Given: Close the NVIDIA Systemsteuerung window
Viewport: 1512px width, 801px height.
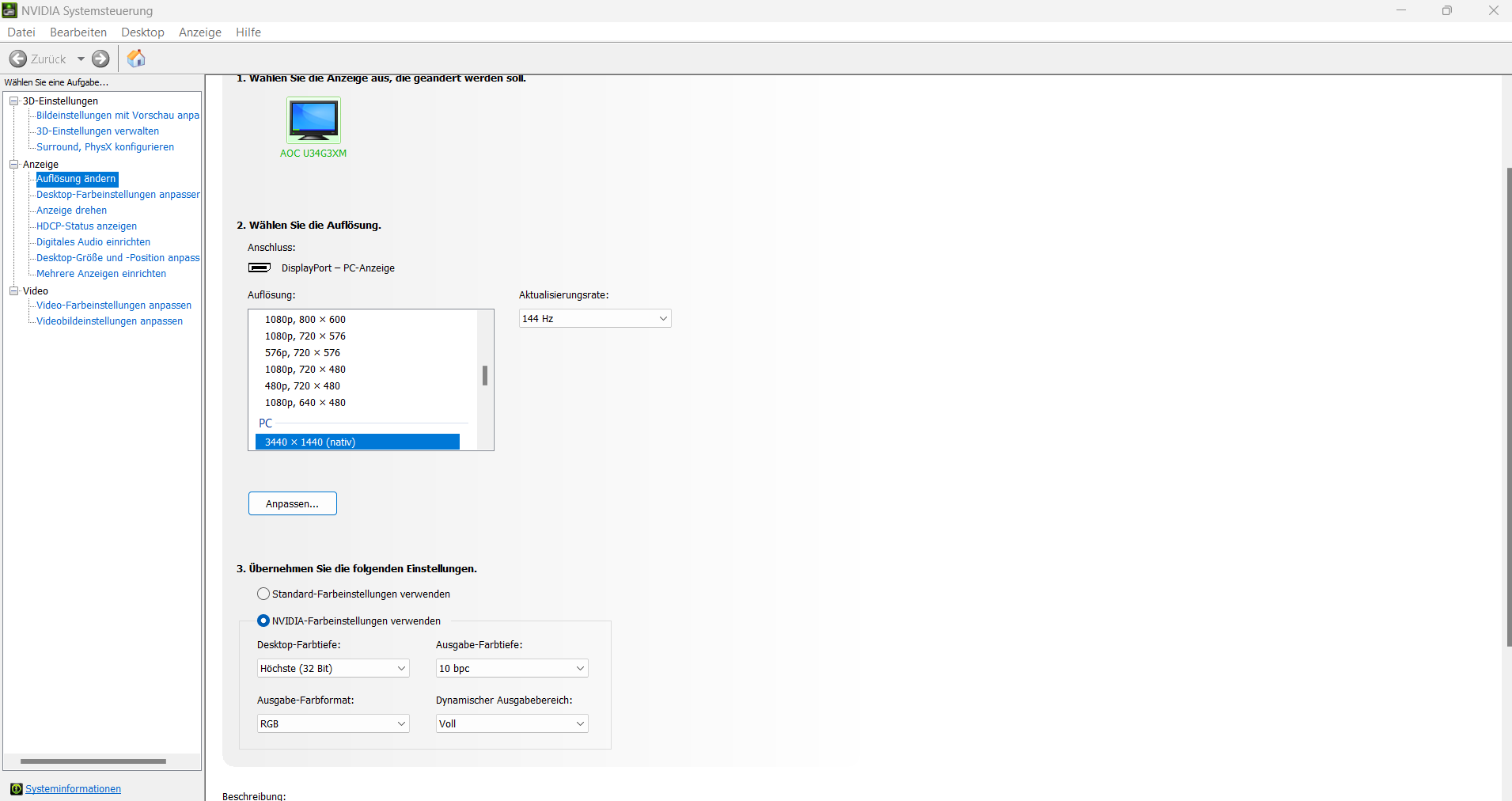Looking at the screenshot, I should coord(1493,10).
